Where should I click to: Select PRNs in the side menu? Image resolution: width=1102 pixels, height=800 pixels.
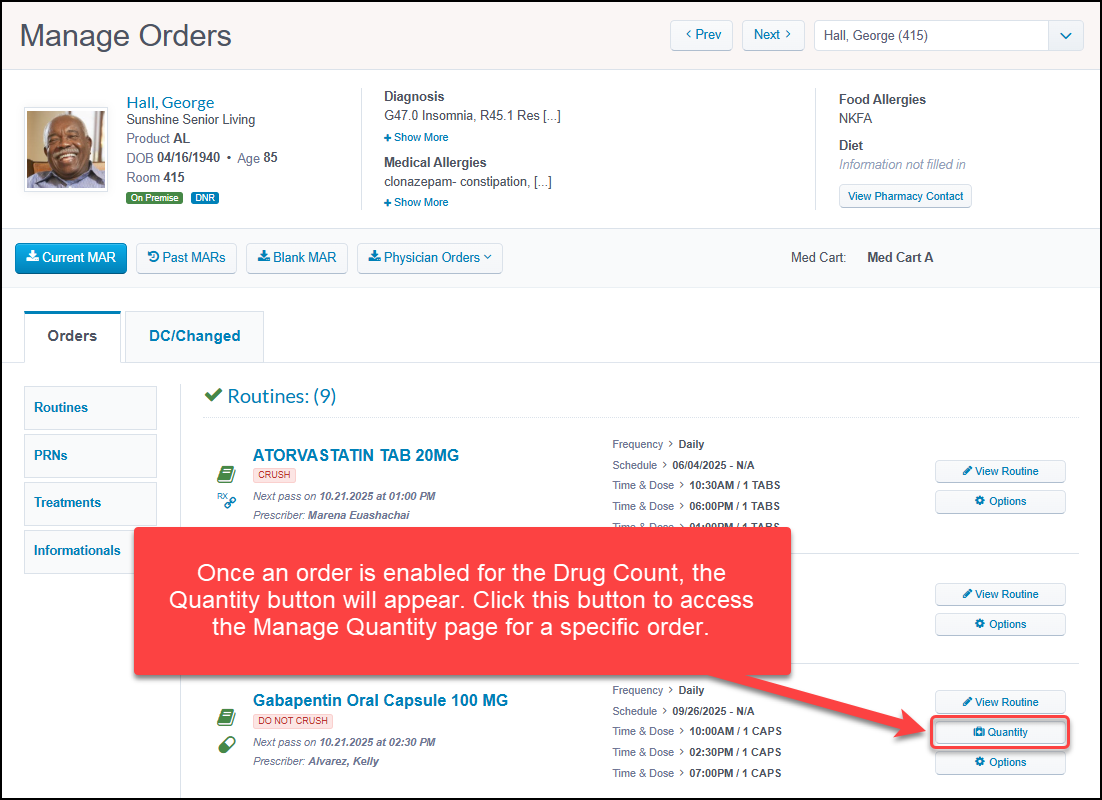click(91, 456)
